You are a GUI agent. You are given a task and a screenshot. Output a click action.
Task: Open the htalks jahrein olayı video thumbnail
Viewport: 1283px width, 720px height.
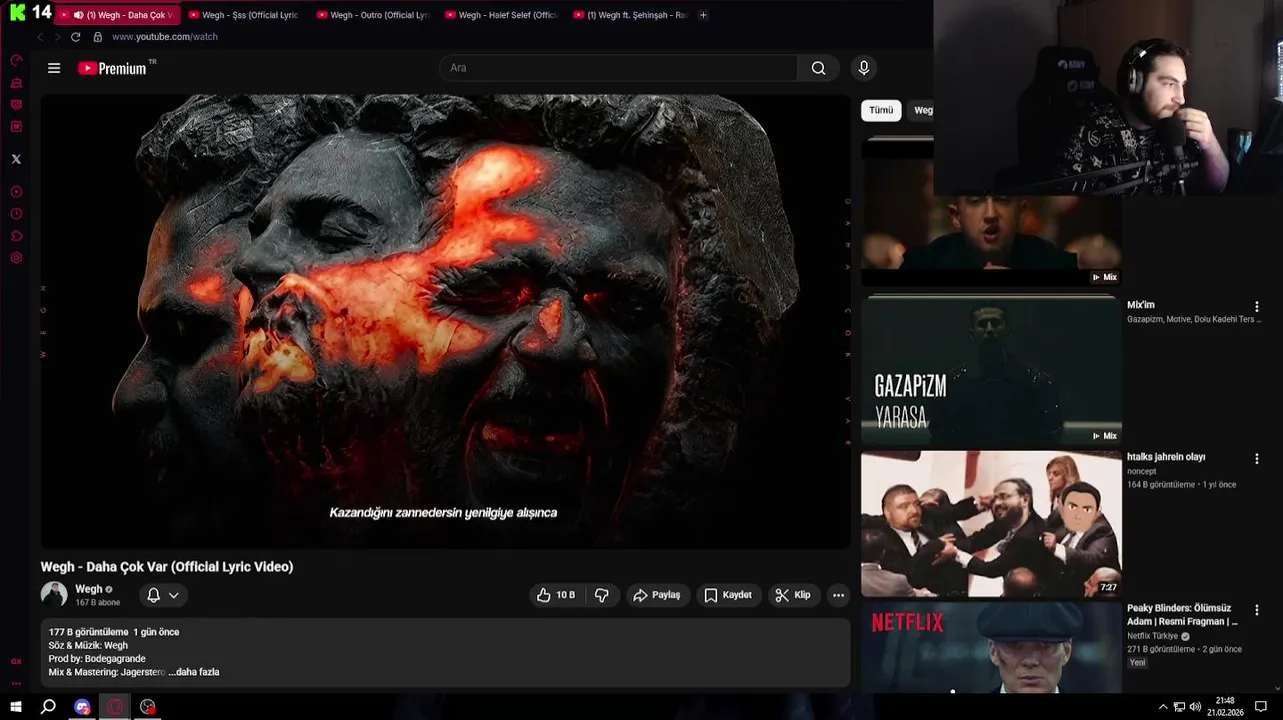[x=991, y=524]
